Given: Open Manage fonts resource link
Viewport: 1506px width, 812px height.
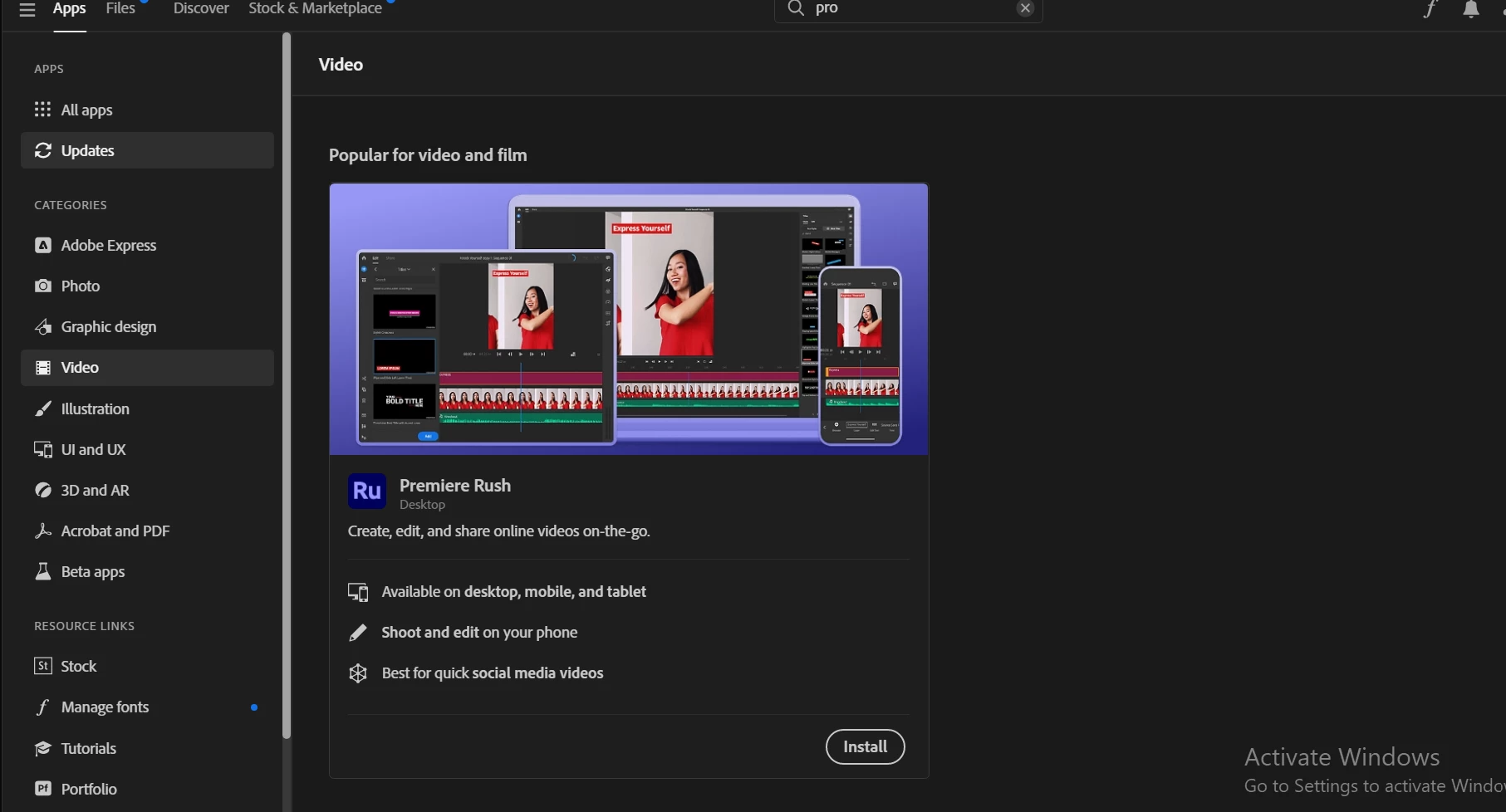Looking at the screenshot, I should tap(148, 707).
